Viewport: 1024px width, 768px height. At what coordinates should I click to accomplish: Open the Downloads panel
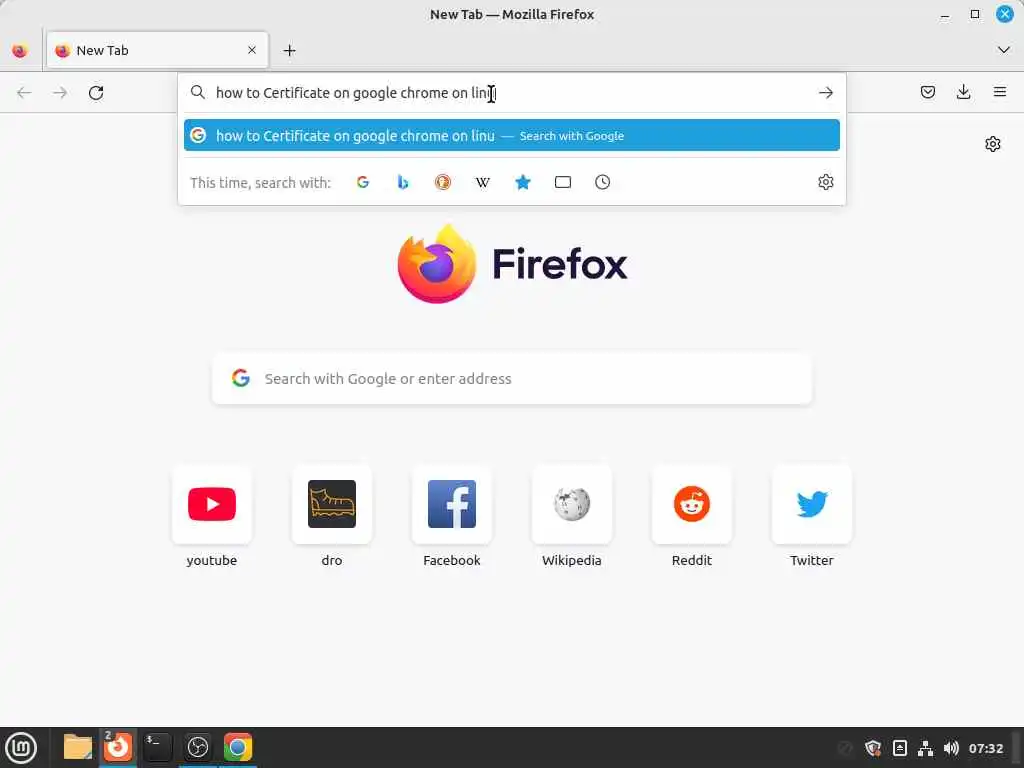click(963, 92)
